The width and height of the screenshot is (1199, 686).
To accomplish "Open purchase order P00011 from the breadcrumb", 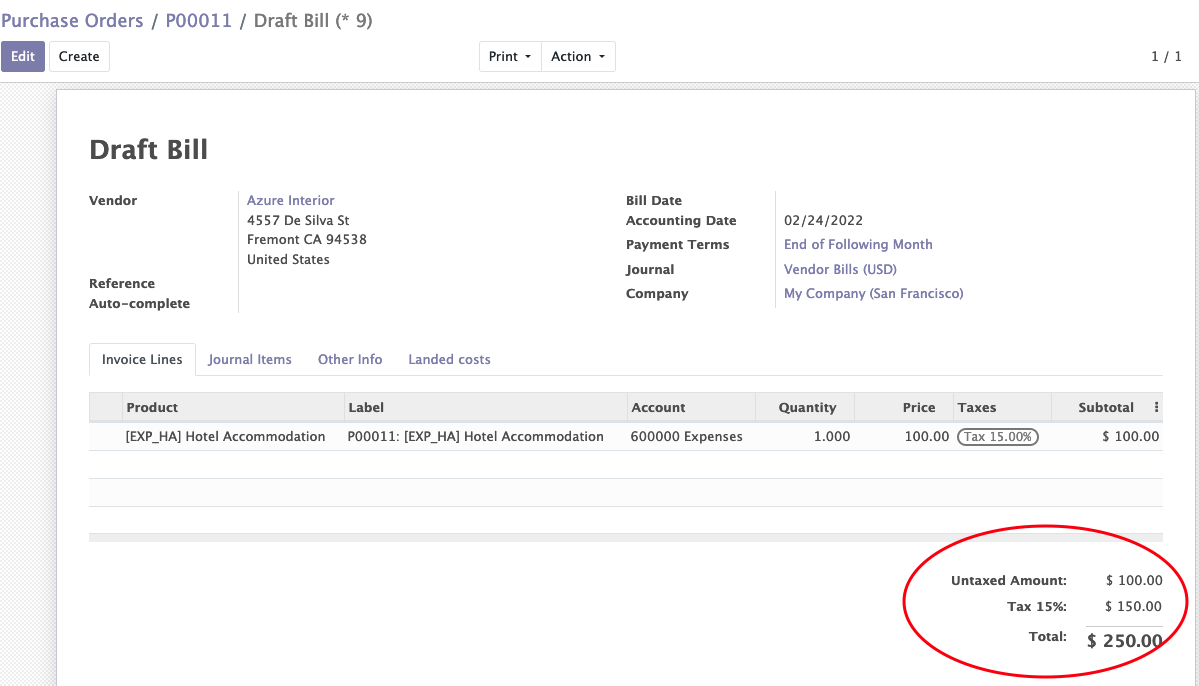I will 198,20.
